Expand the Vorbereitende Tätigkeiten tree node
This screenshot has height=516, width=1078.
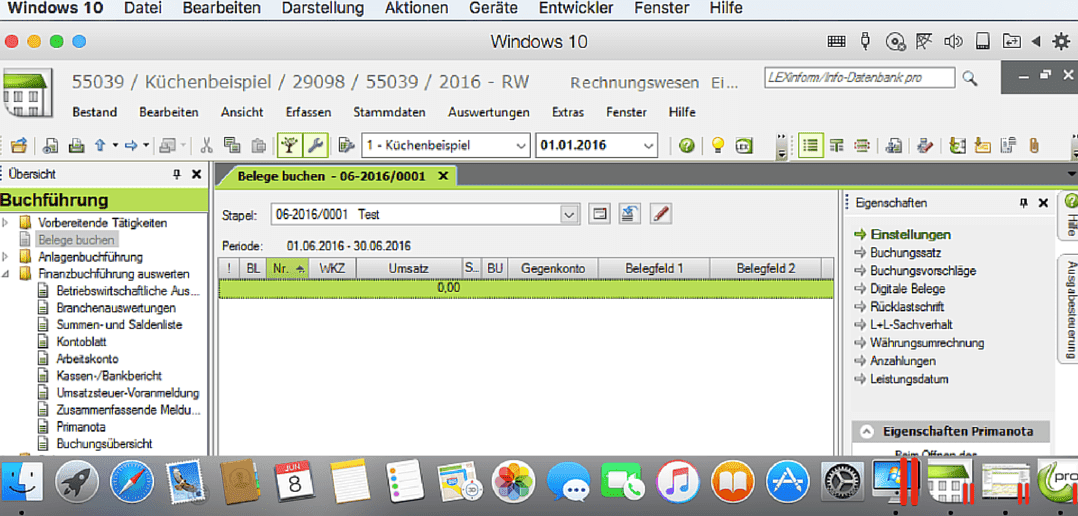point(6,223)
